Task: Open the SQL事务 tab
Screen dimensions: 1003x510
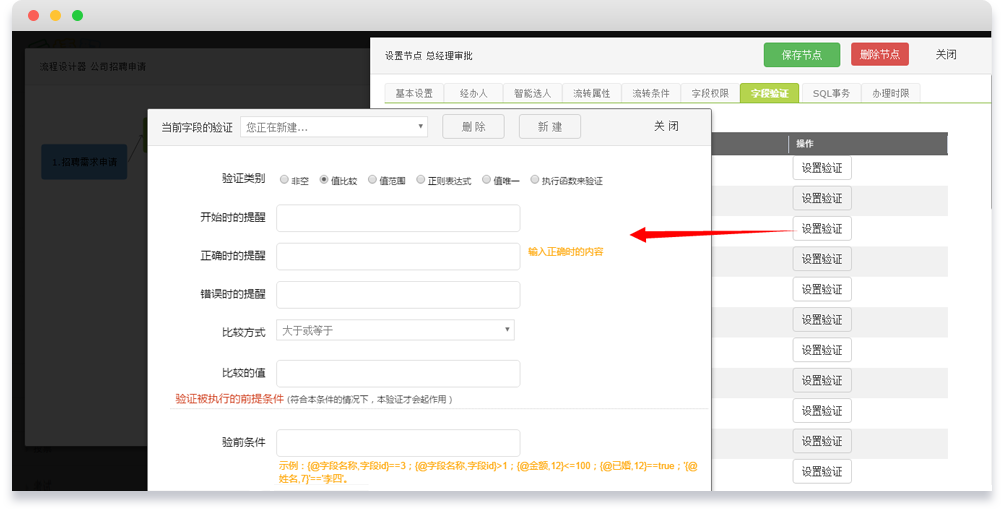Action: coord(830,93)
